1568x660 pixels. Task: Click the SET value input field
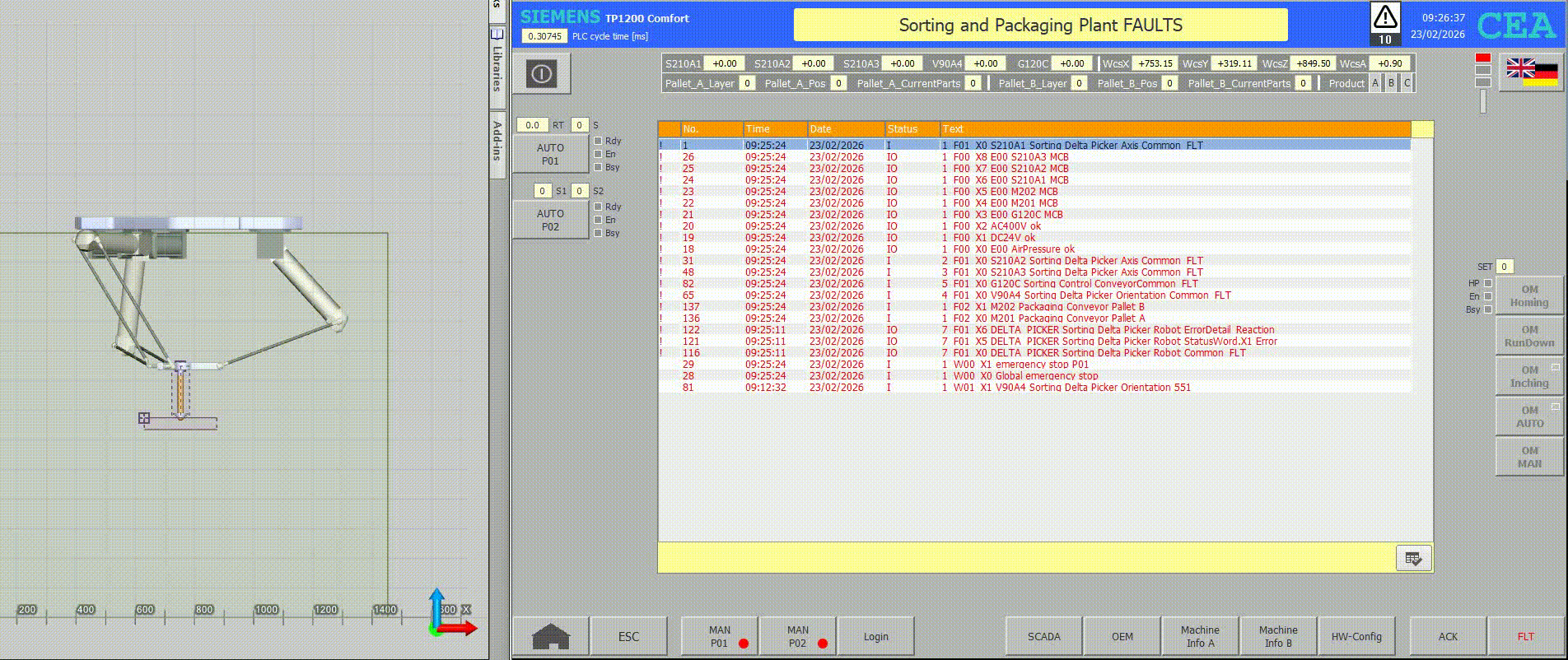(x=1504, y=267)
